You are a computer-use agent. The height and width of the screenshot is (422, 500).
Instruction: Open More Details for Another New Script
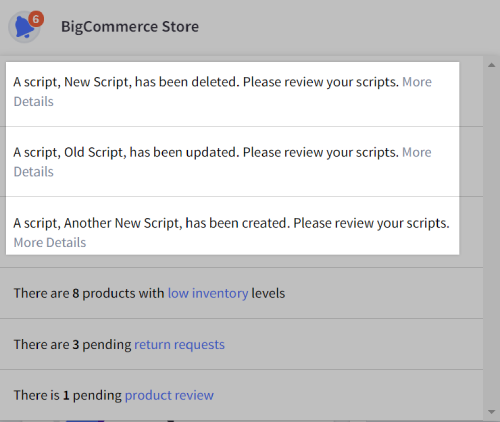[50, 243]
